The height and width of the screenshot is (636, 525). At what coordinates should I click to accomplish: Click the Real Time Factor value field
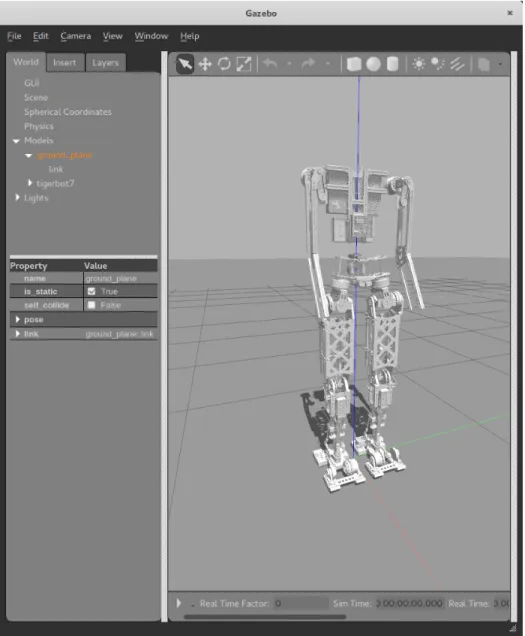coord(301,604)
